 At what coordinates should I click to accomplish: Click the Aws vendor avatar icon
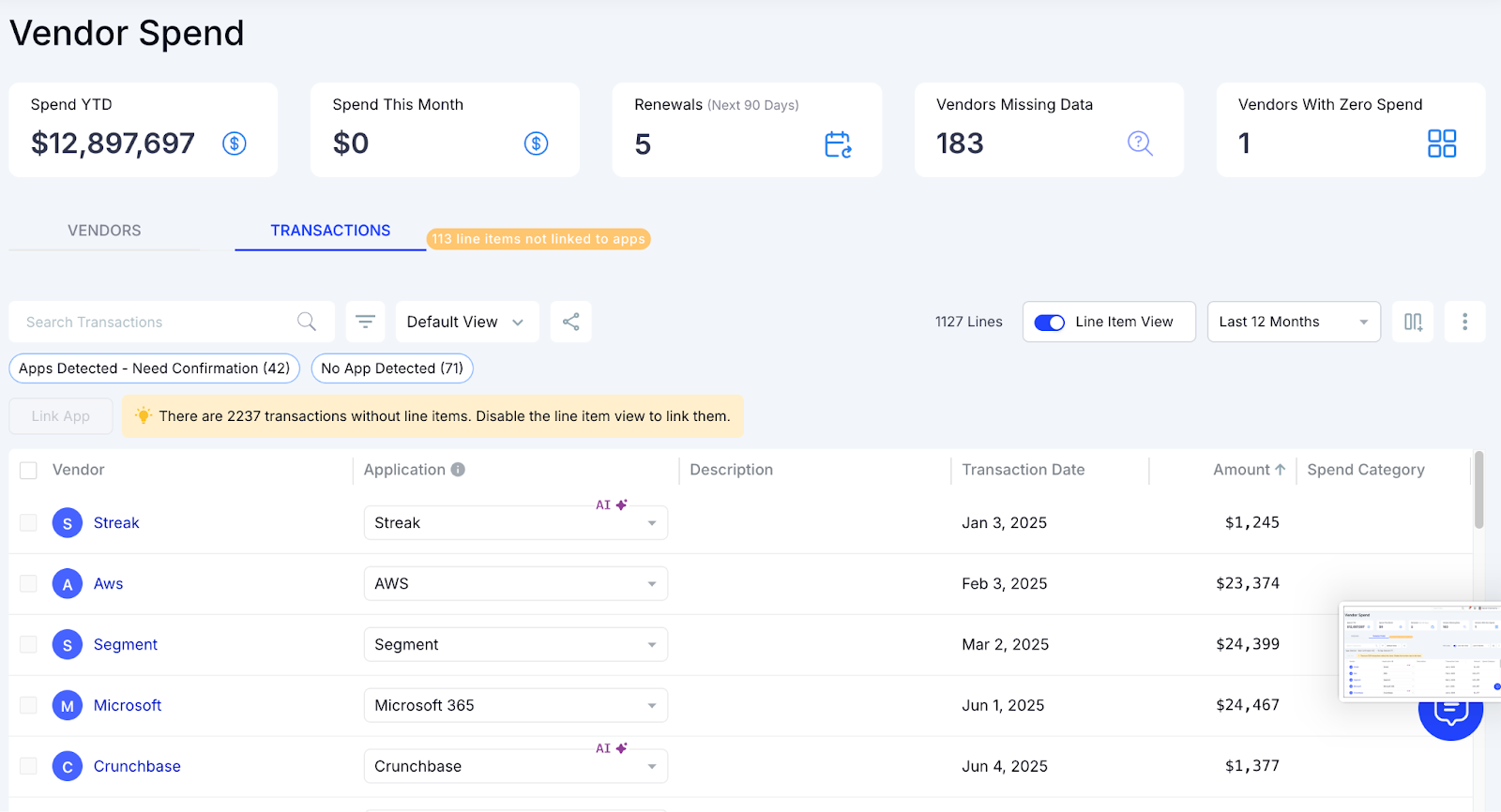click(68, 584)
